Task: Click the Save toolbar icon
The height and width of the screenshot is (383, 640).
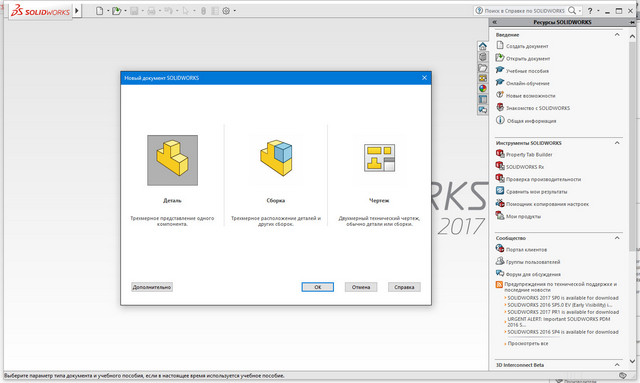Action: point(134,11)
